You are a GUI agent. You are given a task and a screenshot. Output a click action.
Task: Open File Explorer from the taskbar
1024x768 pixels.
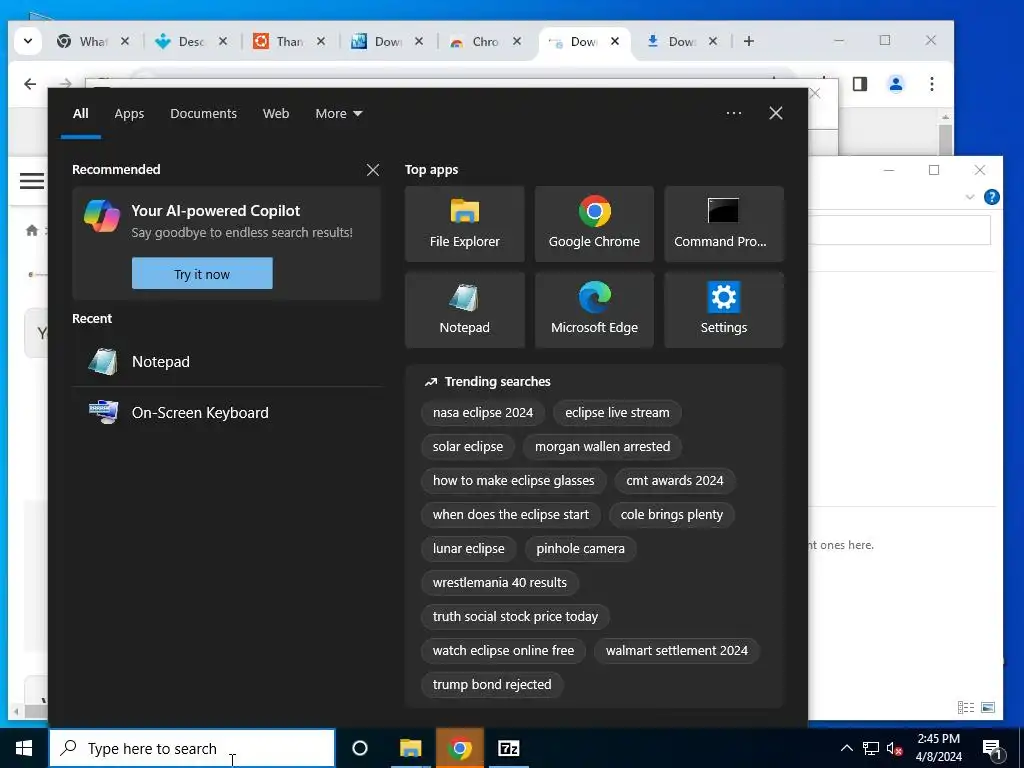pyautogui.click(x=411, y=748)
